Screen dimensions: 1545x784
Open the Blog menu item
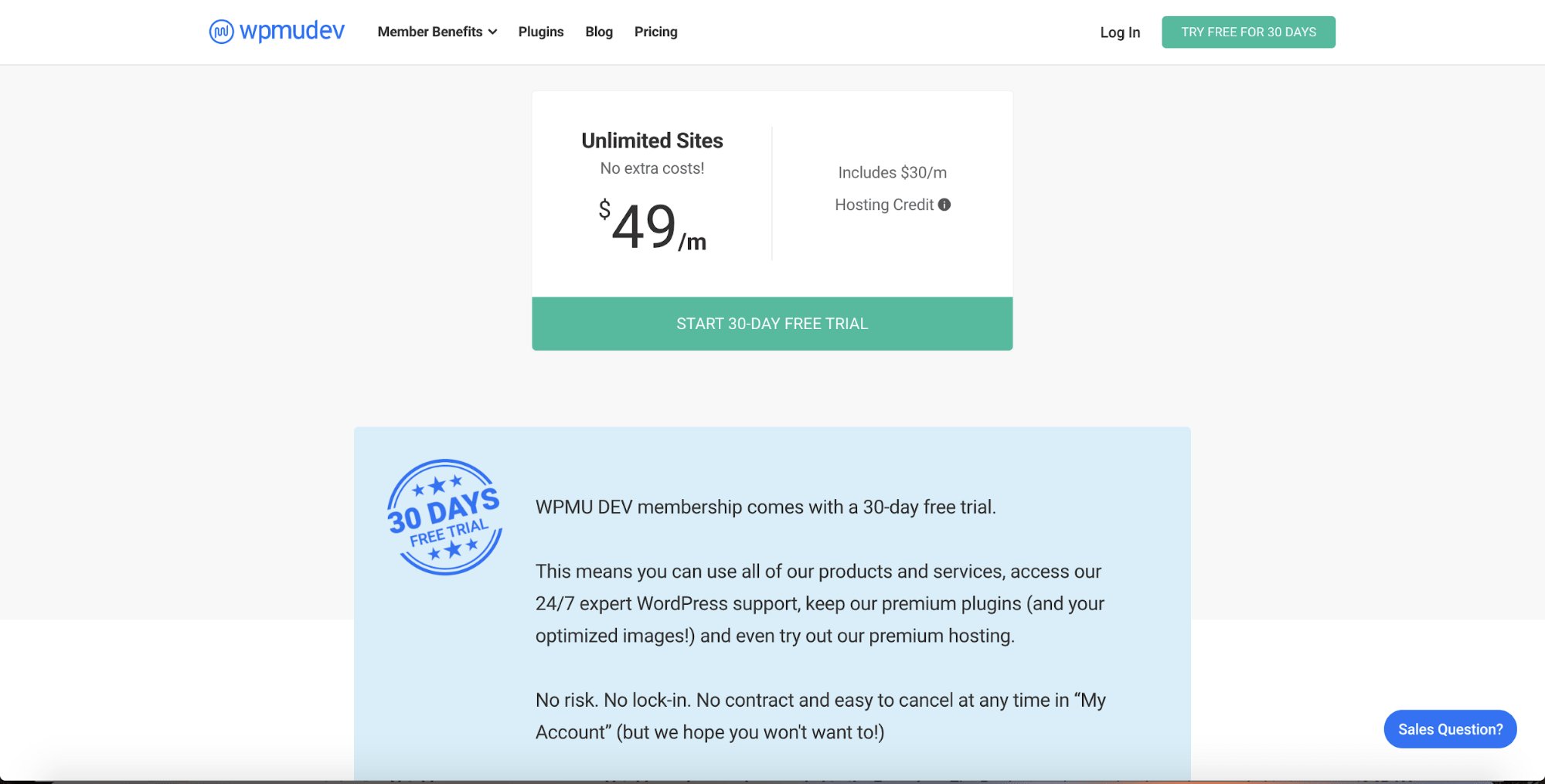(599, 32)
